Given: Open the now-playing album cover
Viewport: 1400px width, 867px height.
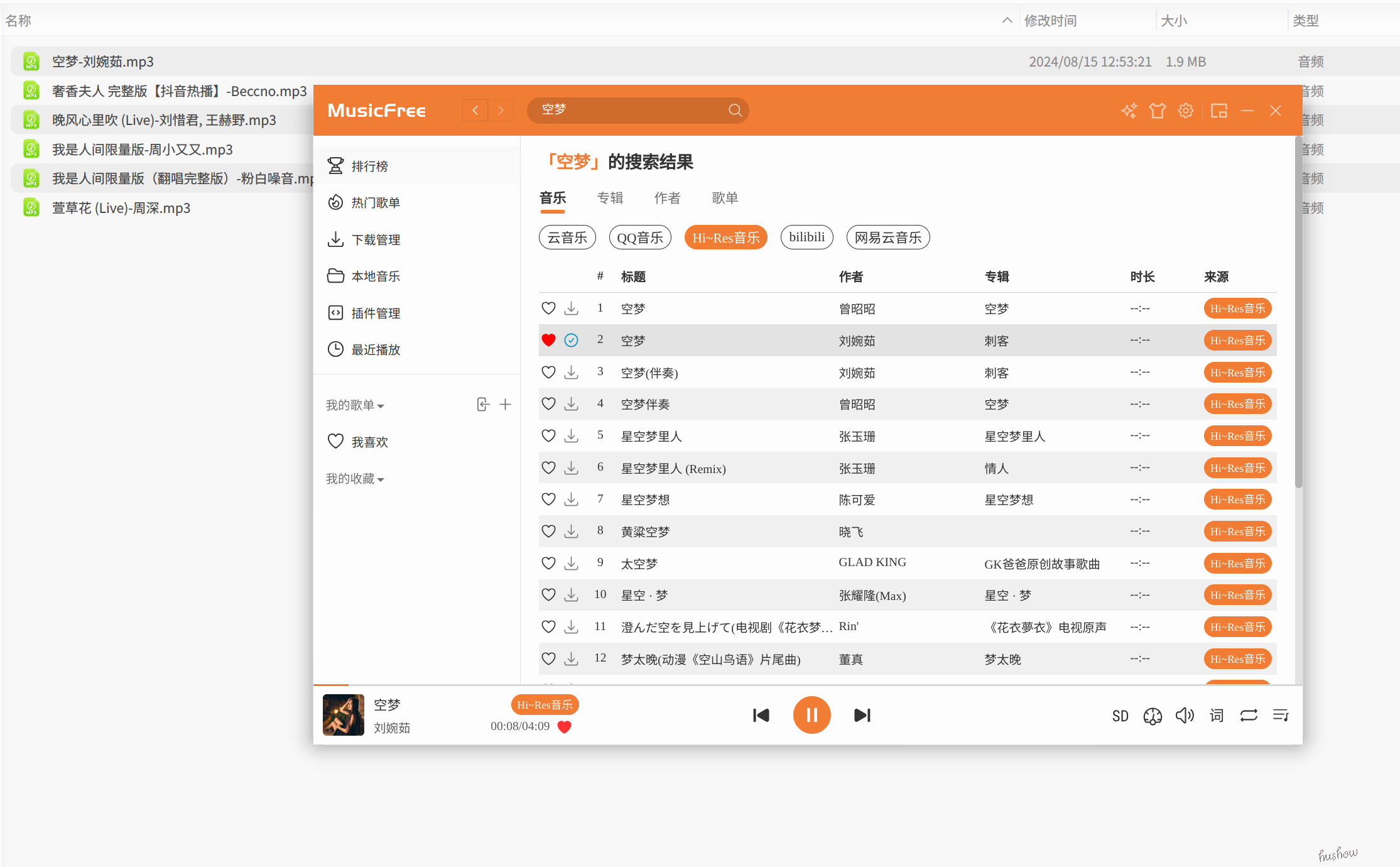Looking at the screenshot, I should (344, 715).
